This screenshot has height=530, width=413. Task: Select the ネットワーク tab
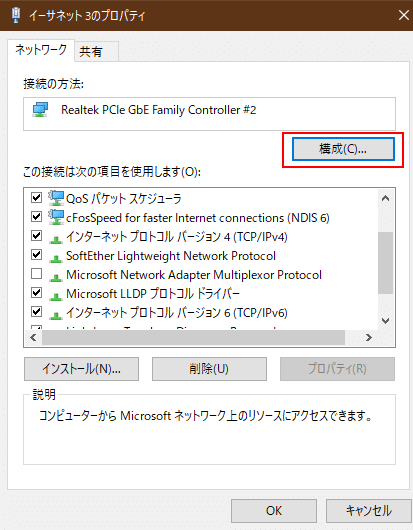(41, 50)
